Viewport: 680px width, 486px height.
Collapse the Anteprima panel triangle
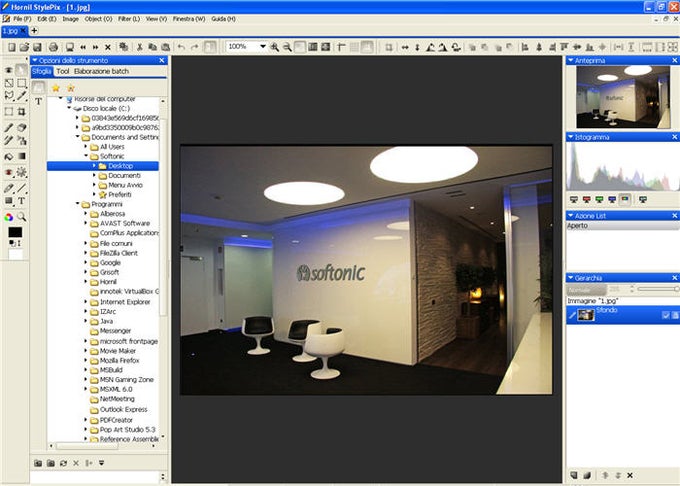[x=570, y=60]
